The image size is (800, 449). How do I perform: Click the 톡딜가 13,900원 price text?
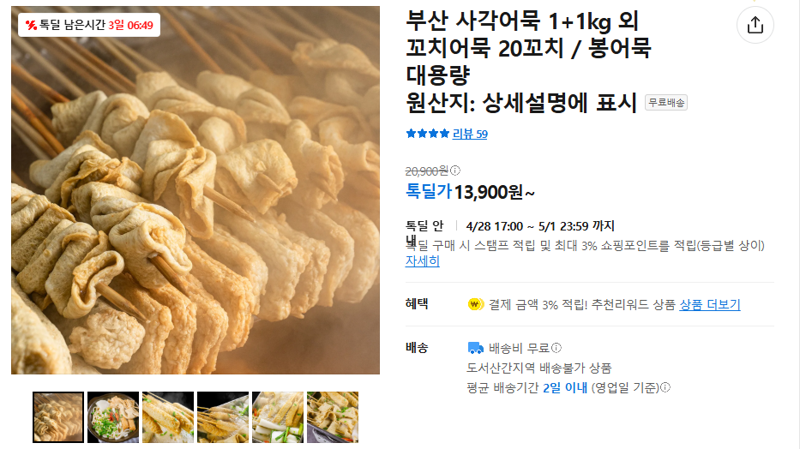pyautogui.click(x=470, y=192)
